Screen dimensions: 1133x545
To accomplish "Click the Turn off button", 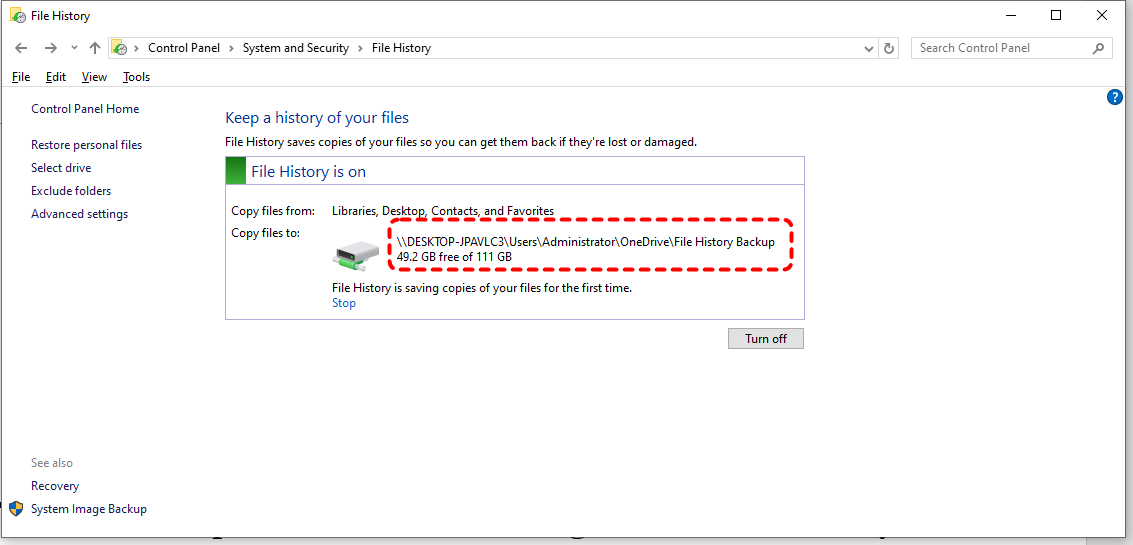I will click(766, 338).
